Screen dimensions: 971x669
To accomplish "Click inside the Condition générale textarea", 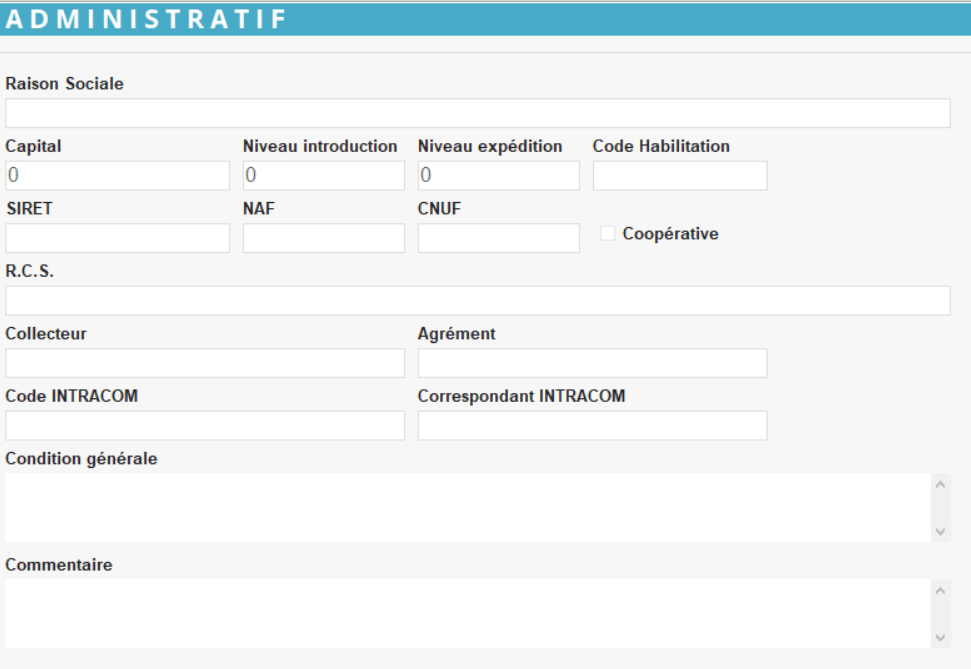I will tap(468, 507).
